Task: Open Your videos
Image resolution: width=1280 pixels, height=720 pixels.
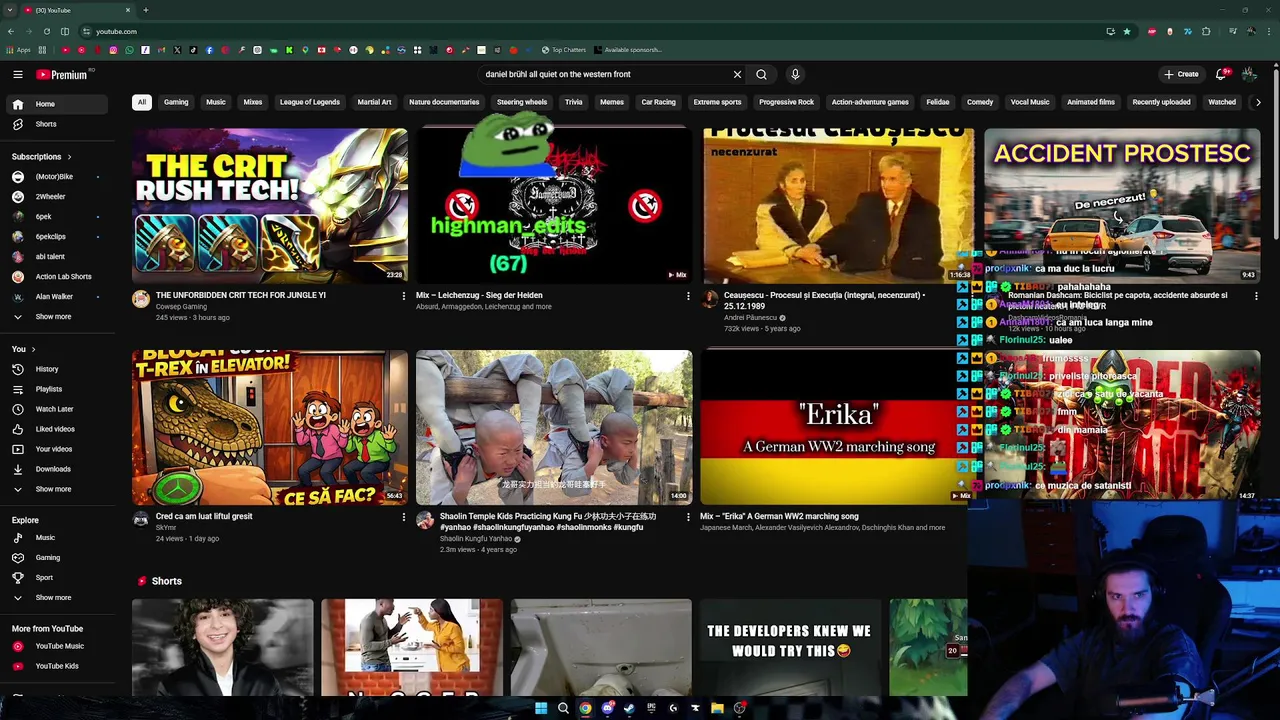Action: (58, 449)
